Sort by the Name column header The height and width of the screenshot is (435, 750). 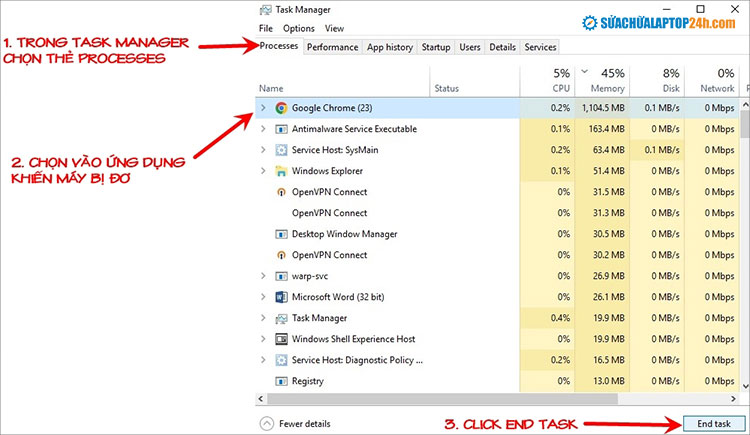tap(271, 89)
